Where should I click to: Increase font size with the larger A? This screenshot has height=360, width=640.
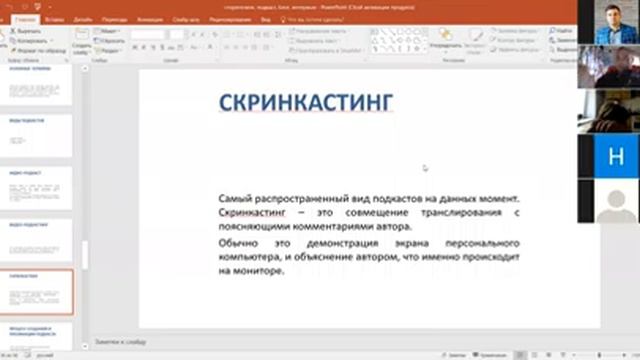pos(193,36)
